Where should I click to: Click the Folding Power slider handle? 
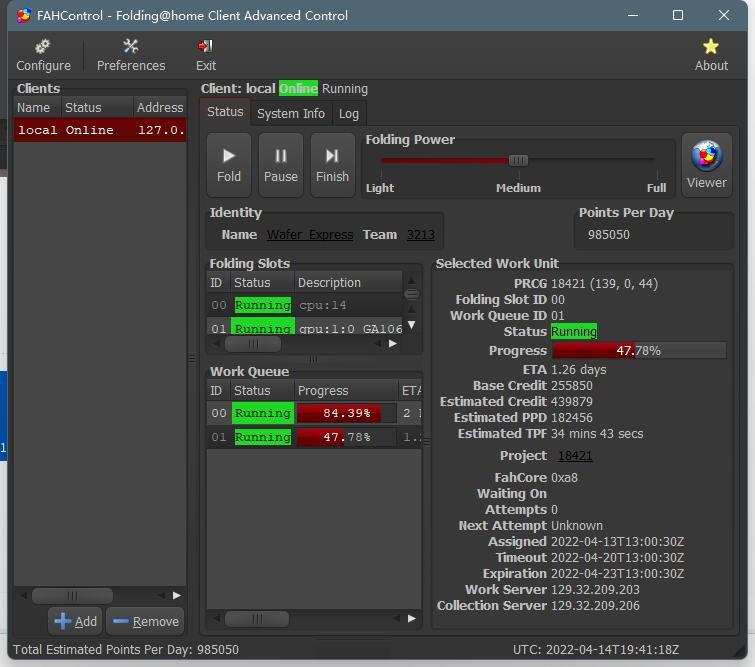pyautogui.click(x=518, y=160)
